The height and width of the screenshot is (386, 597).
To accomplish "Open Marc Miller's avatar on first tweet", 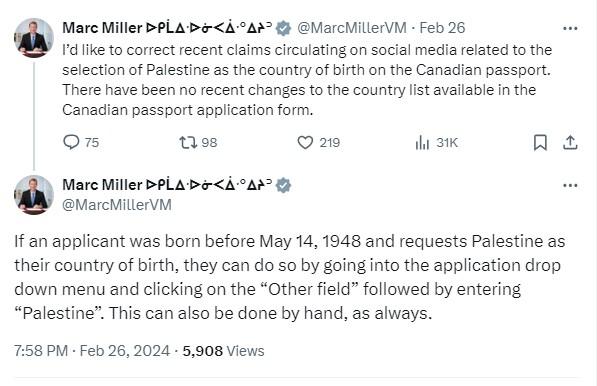I will pyautogui.click(x=34, y=38).
